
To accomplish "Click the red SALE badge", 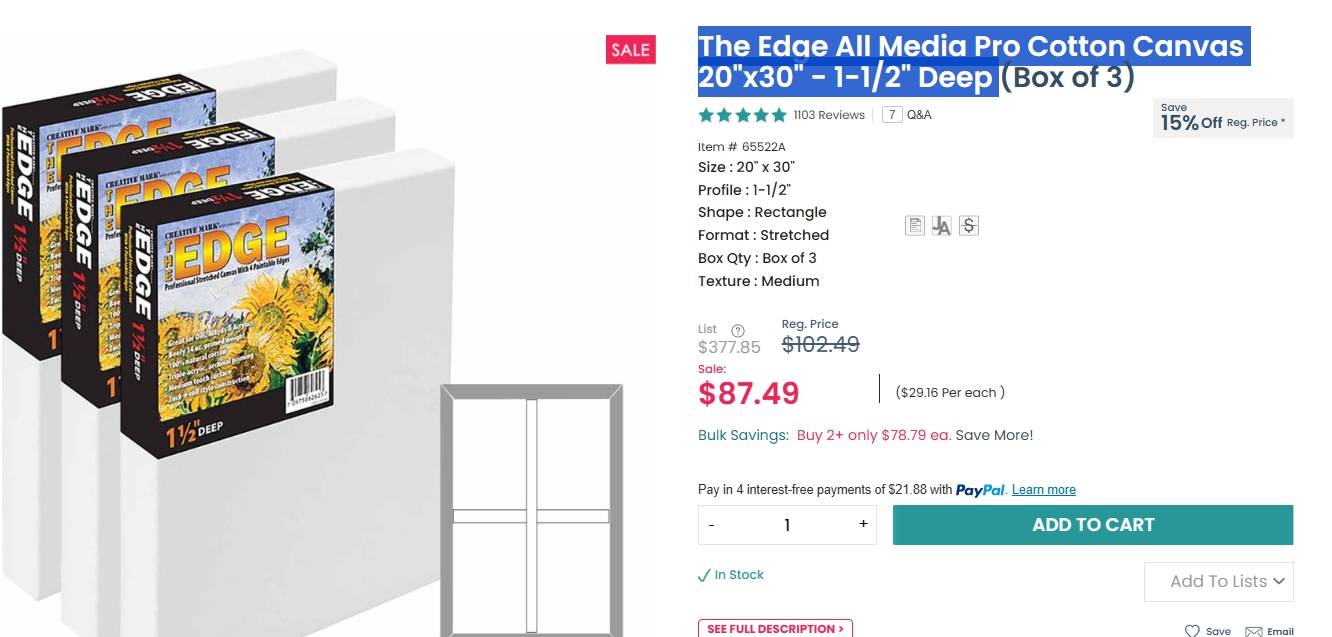I will pos(630,50).
